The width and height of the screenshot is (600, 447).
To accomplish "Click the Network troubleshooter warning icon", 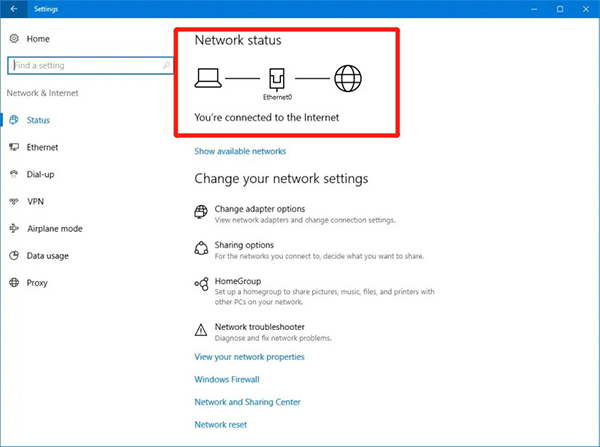I will (x=201, y=330).
